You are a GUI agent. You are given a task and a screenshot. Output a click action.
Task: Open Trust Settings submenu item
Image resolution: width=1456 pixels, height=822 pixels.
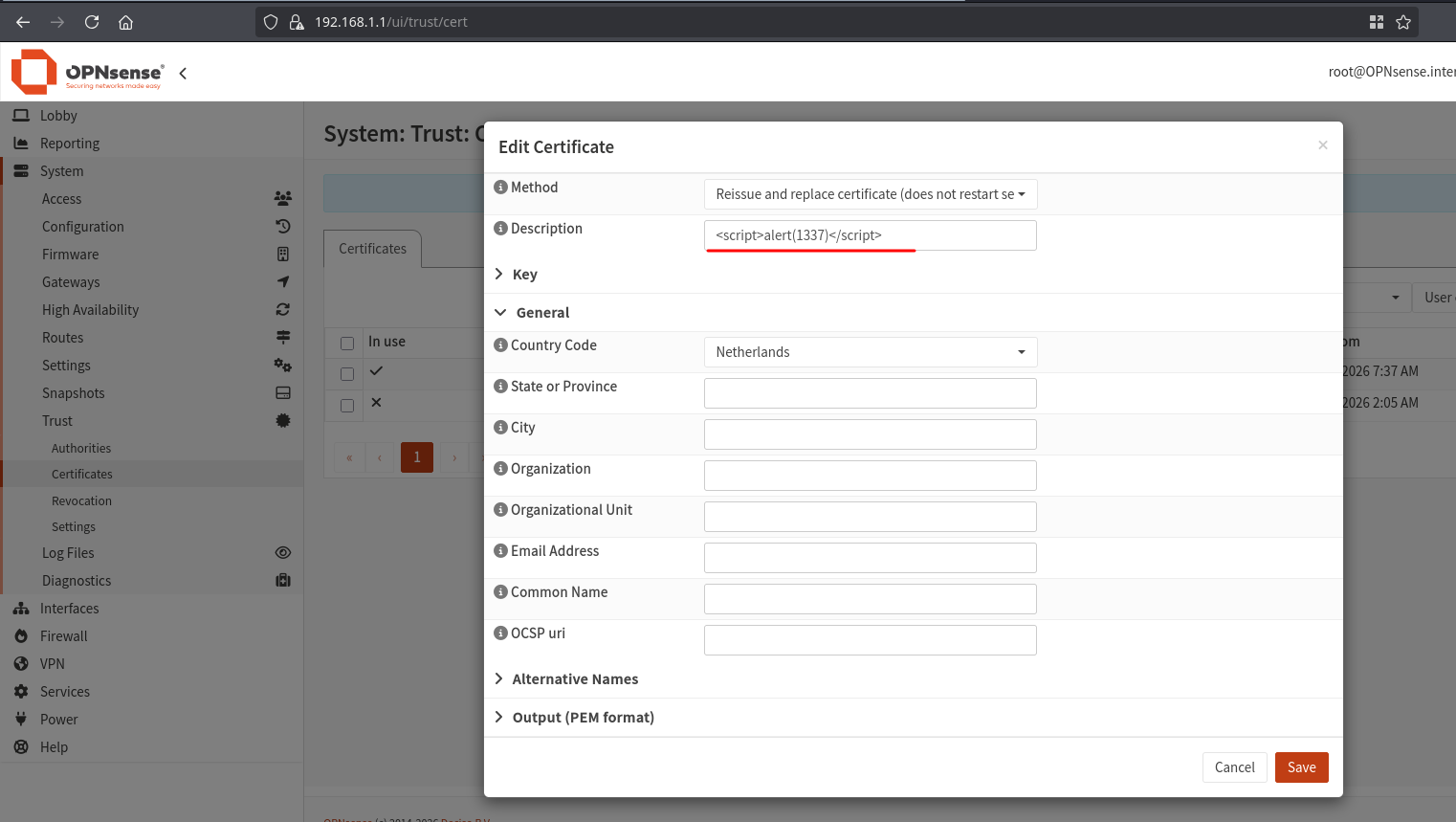[x=74, y=526]
